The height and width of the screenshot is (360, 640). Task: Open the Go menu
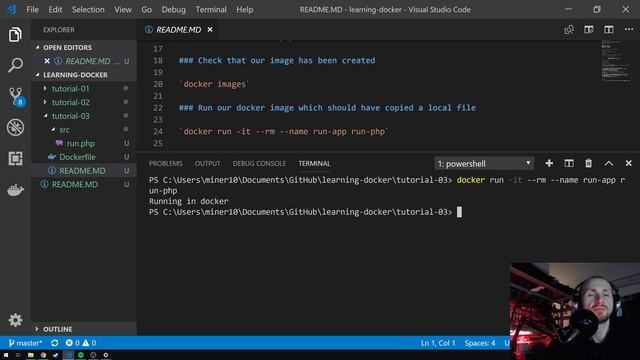[x=147, y=9]
